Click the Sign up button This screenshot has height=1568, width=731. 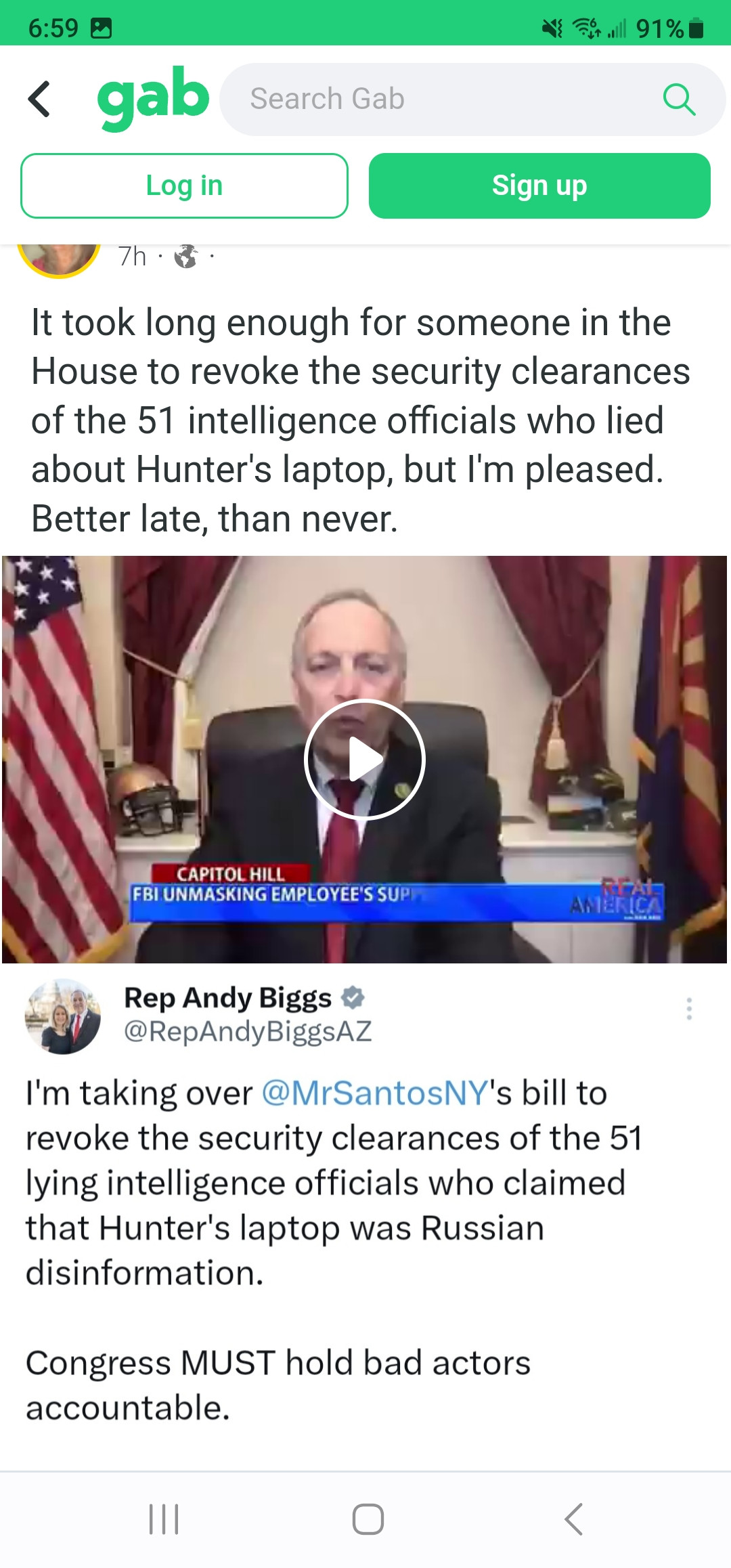pos(539,186)
